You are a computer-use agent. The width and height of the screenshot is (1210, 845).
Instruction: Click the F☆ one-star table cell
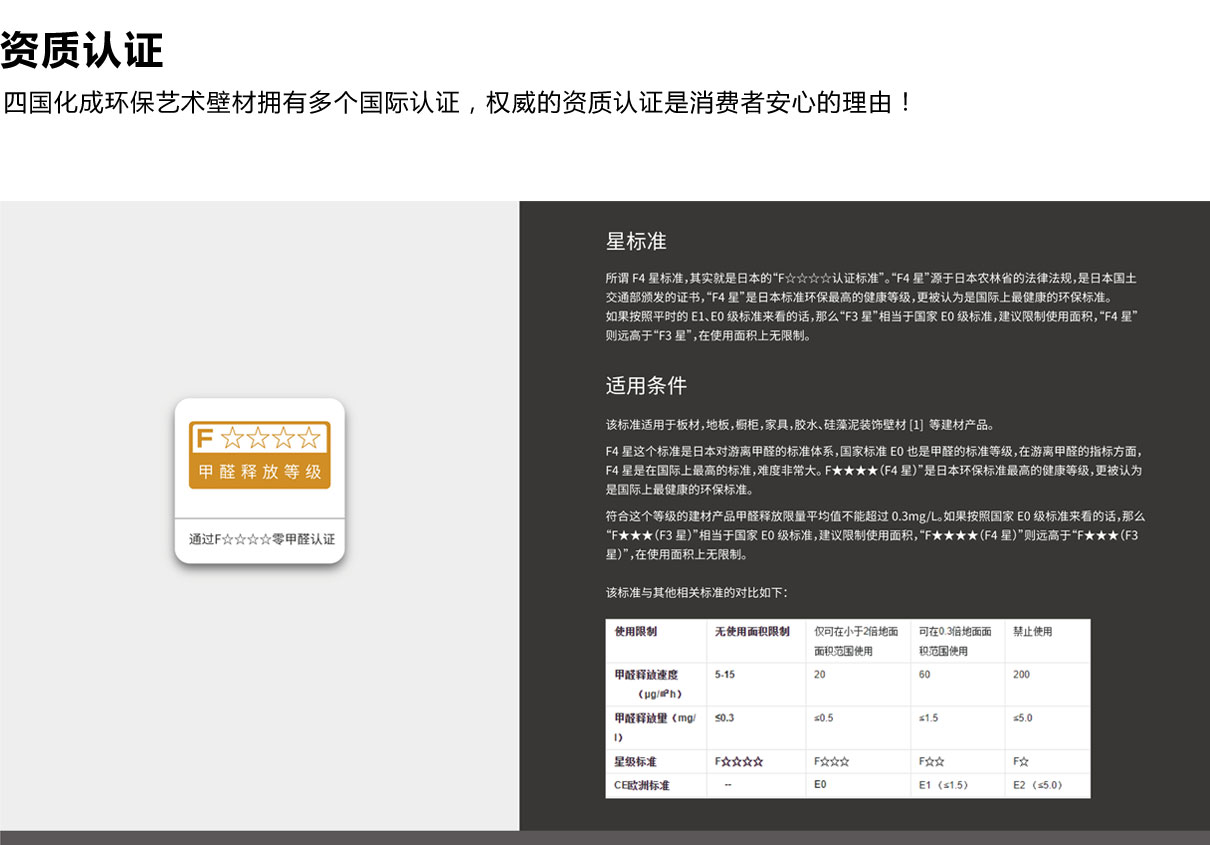pyautogui.click(x=1020, y=762)
